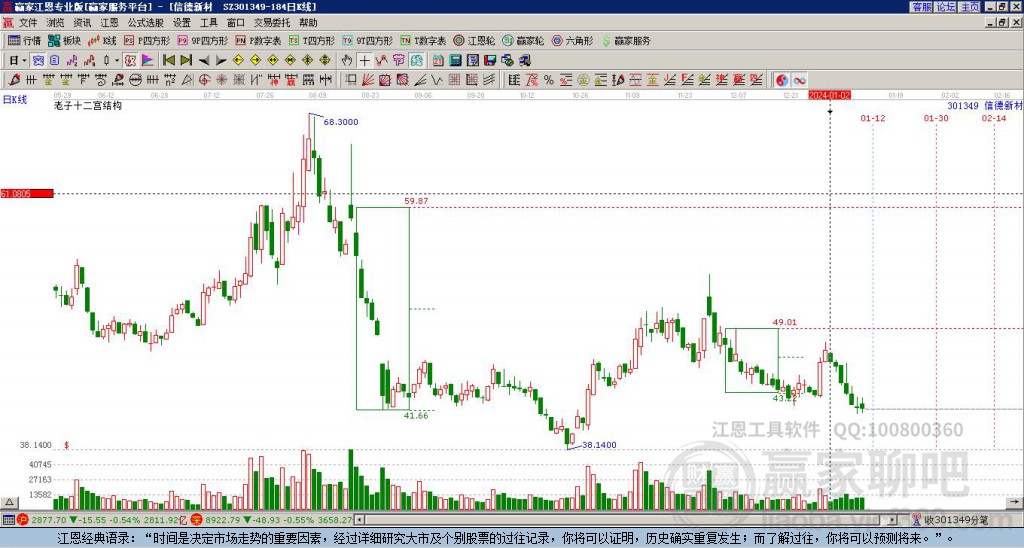
Task: Open the P四方形 tool
Action: point(147,40)
